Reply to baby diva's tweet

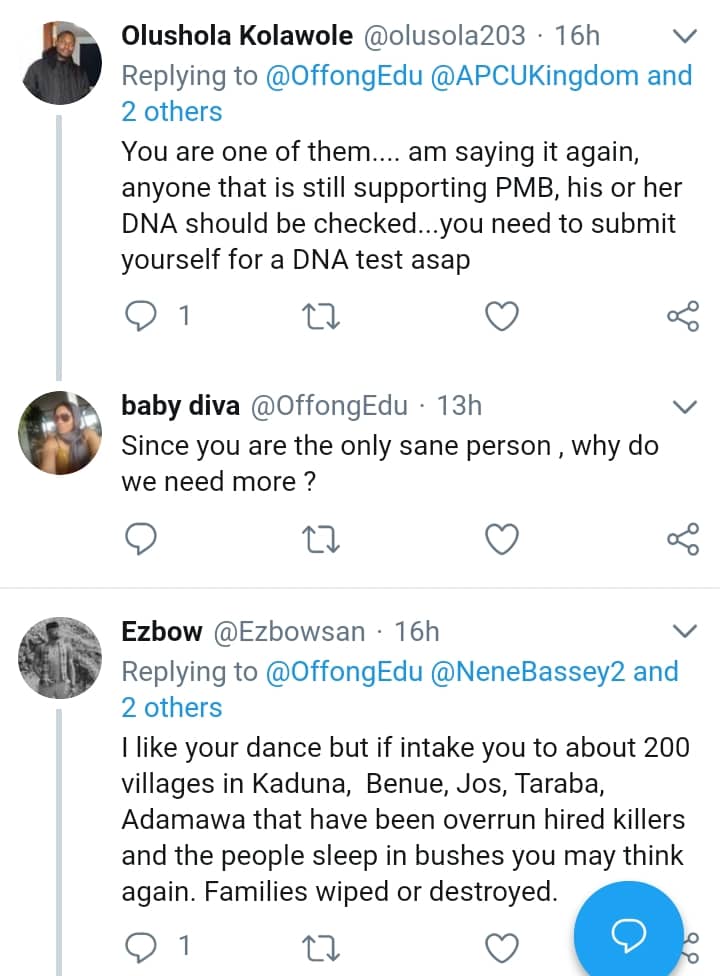pos(142,540)
